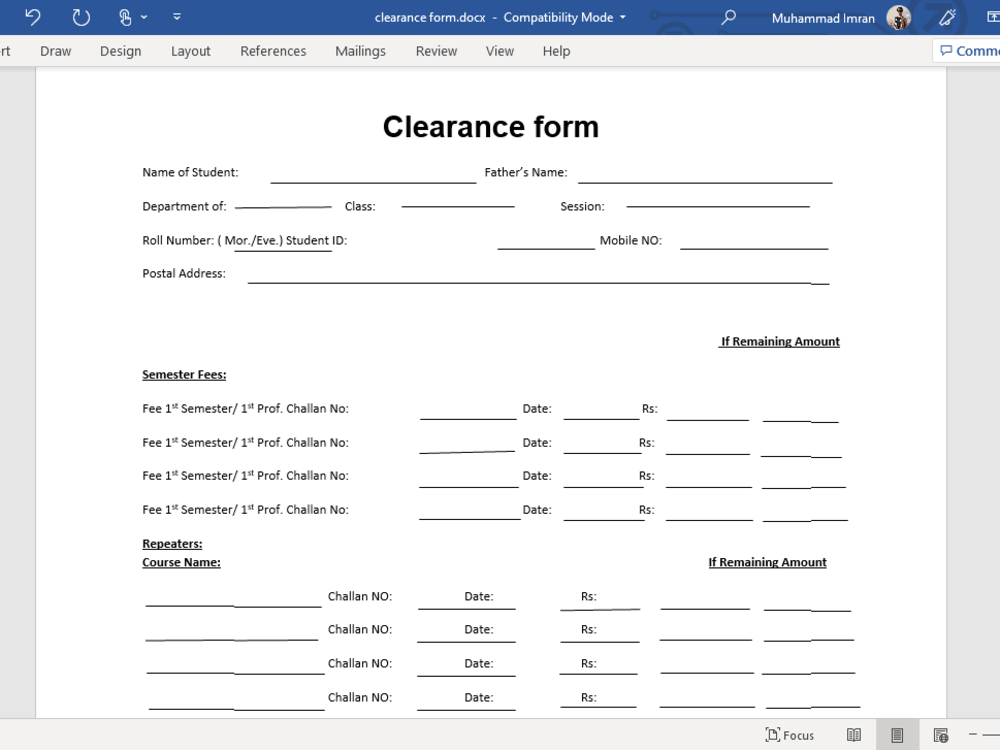Click the 'Class:' label
Screen dimensions: 1000x750
[360, 206]
